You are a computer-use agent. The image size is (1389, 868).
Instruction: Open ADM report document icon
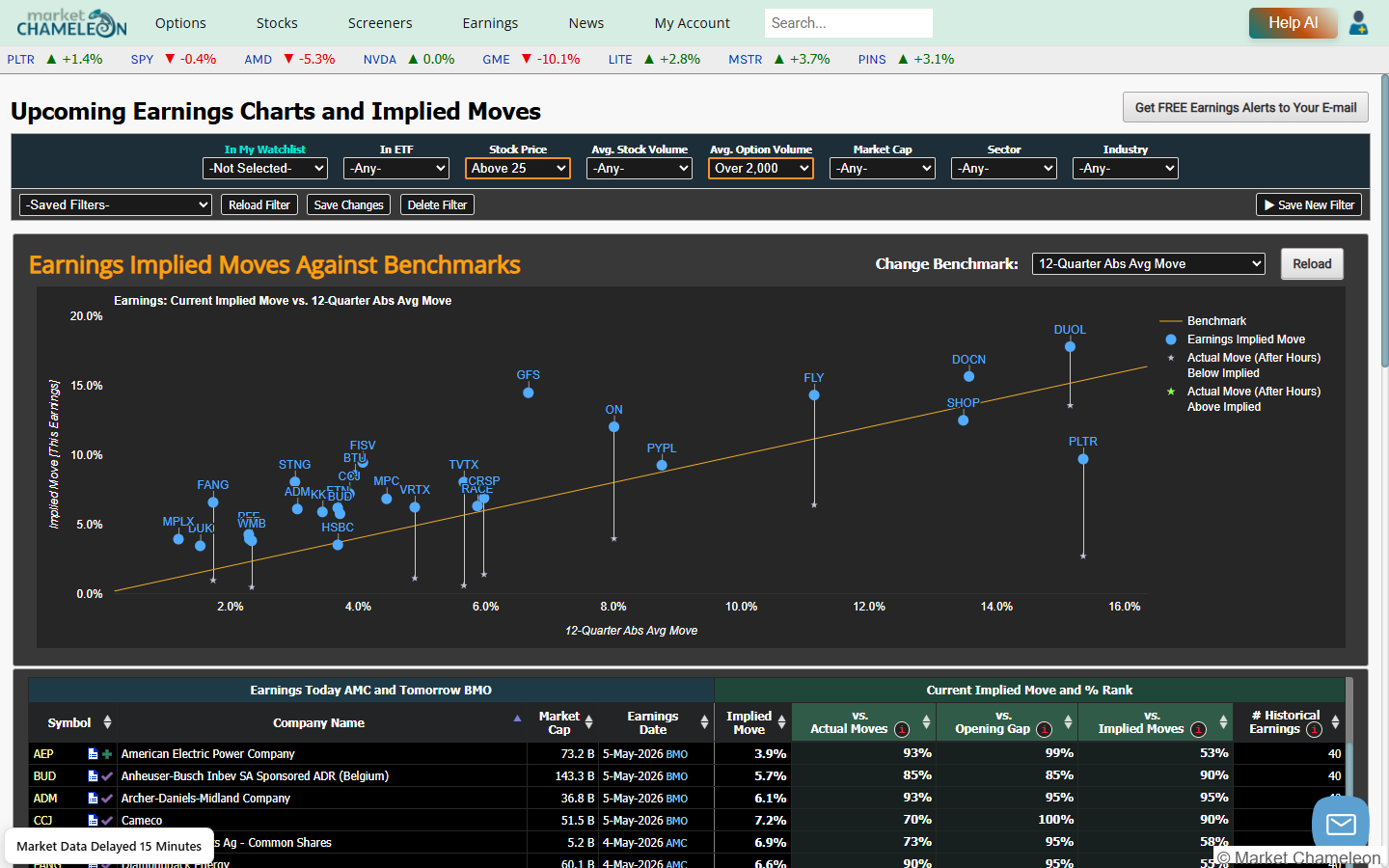click(x=93, y=799)
